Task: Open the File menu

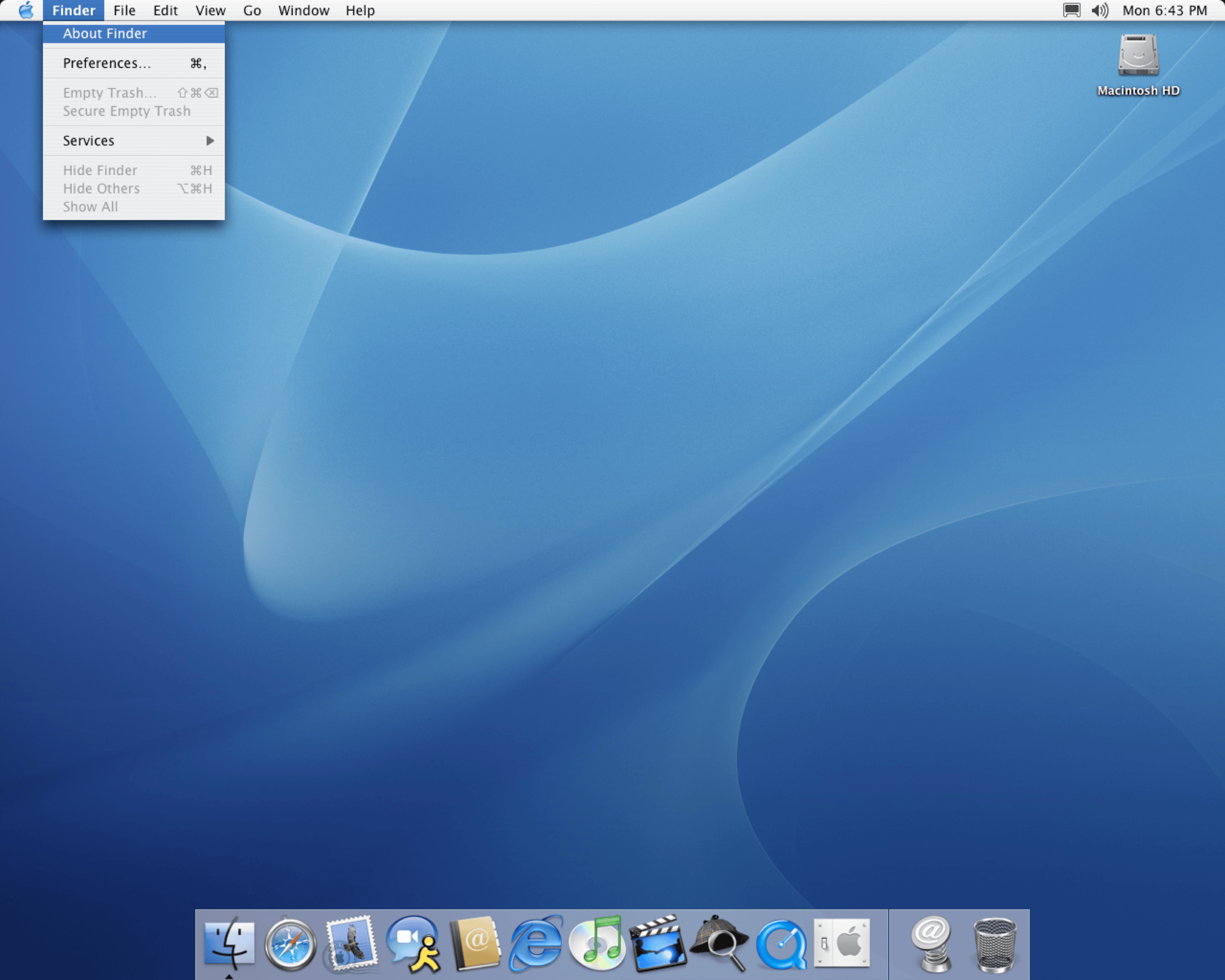Action: coord(124,10)
